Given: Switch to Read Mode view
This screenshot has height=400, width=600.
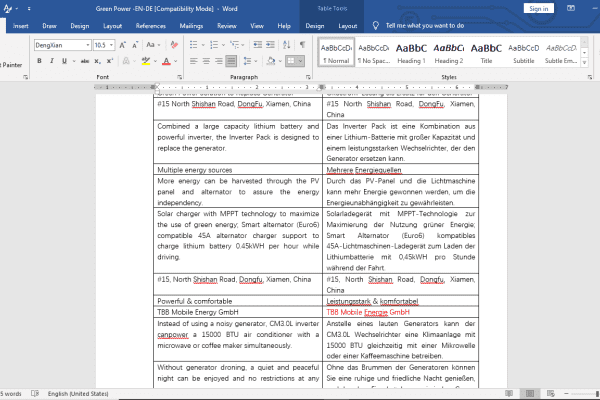Looking at the screenshot, I should [509, 393].
